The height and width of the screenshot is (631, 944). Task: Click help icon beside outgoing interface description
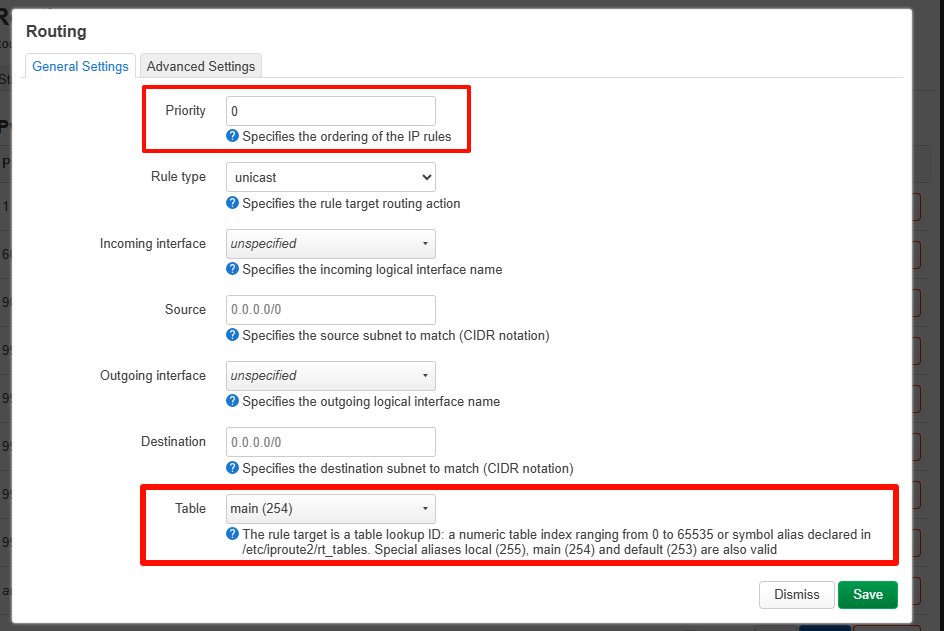[233, 401]
